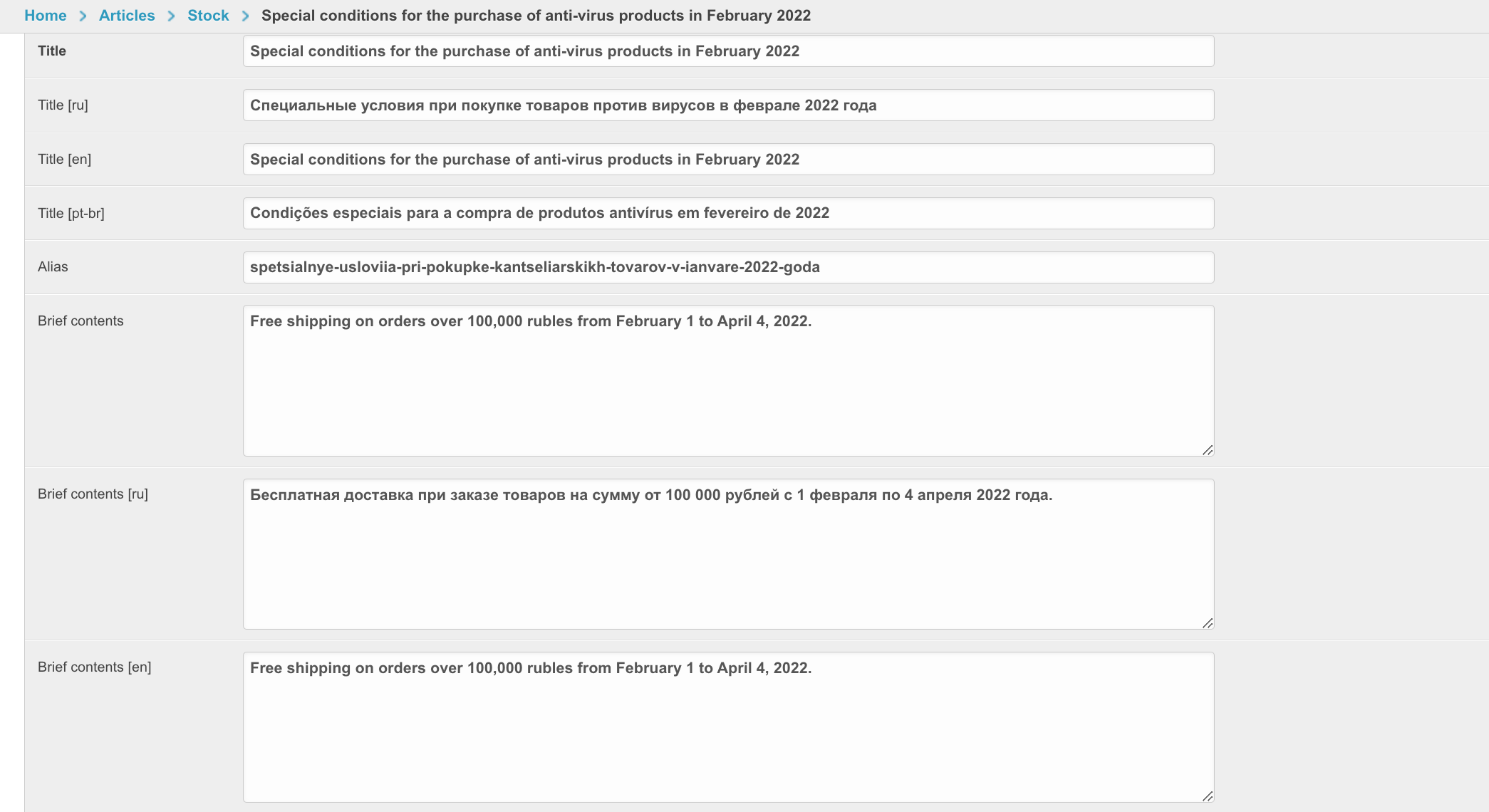
Task: Click inside Brief contents [ru] textarea
Action: coord(728,554)
